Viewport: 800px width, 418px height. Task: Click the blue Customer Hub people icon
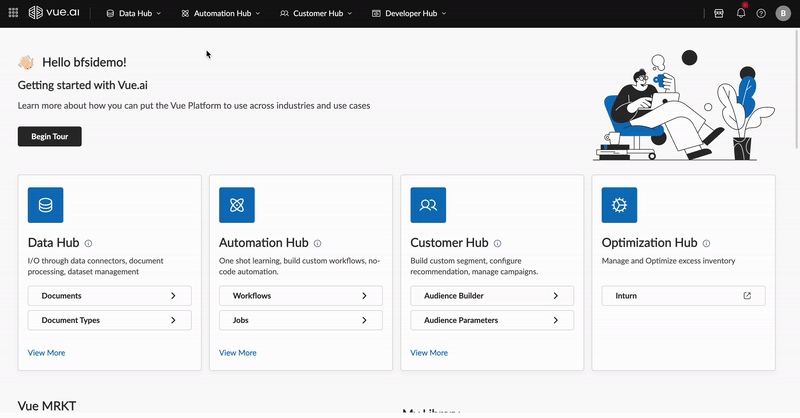[428, 205]
